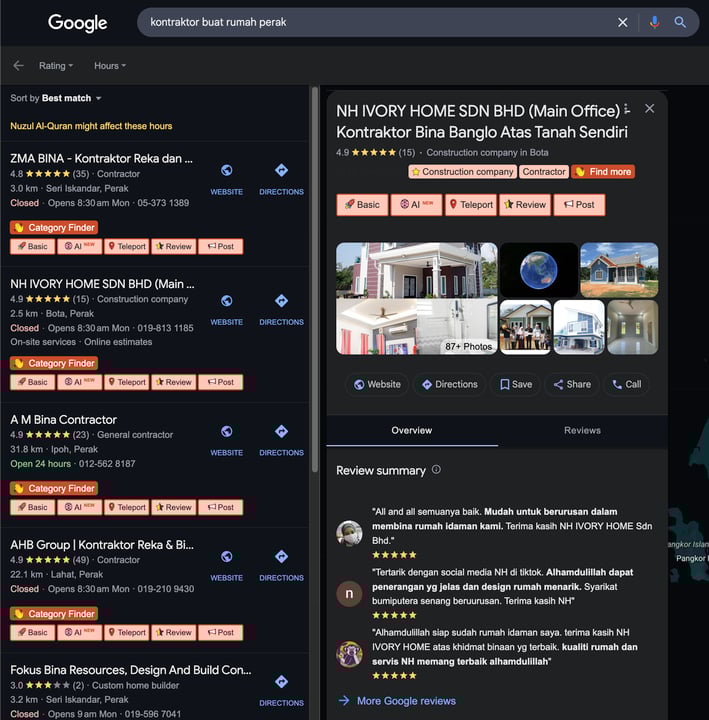Click the Contractor category tag in panel
709x720 pixels.
click(544, 172)
